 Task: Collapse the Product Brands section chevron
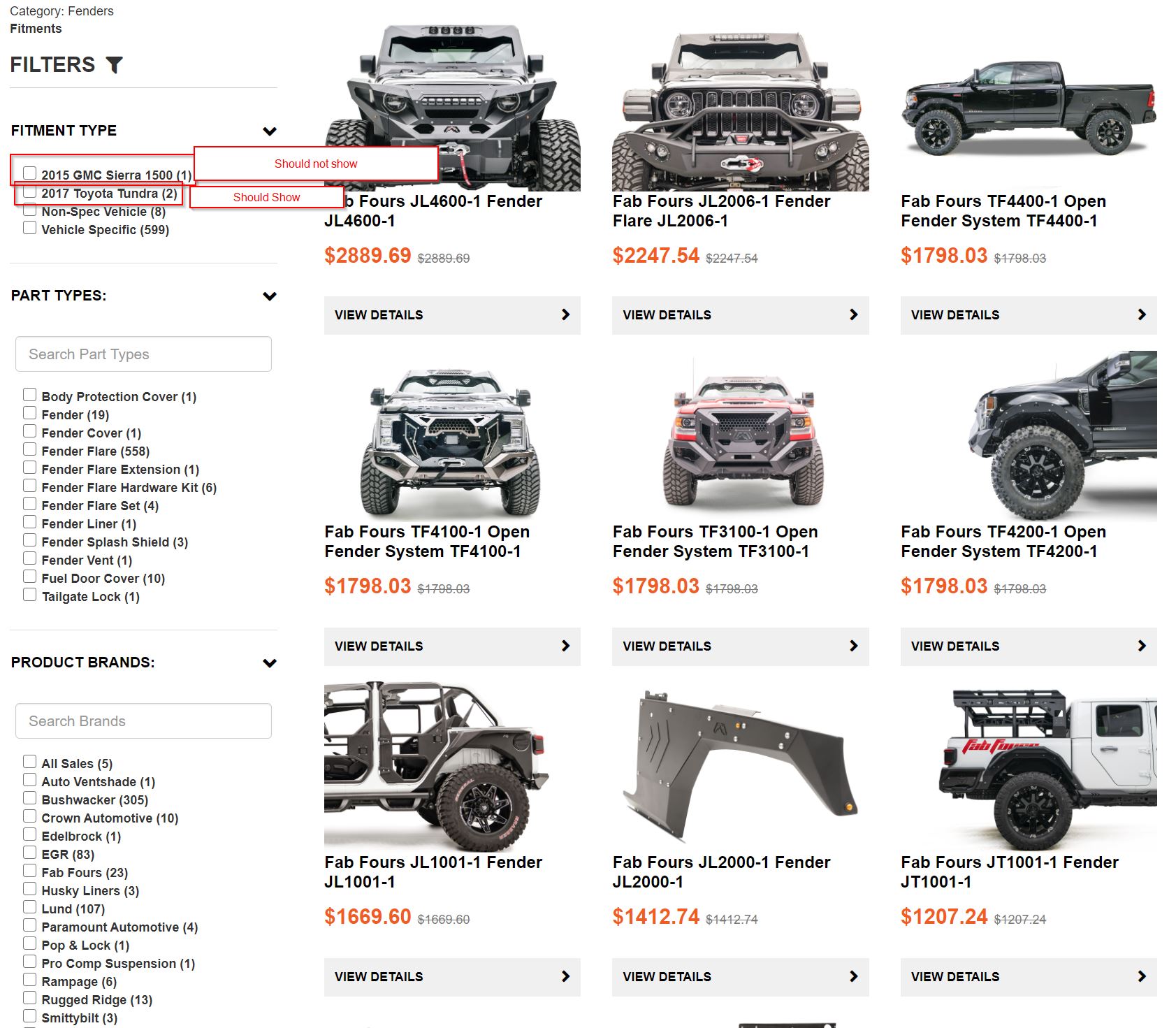coord(270,663)
